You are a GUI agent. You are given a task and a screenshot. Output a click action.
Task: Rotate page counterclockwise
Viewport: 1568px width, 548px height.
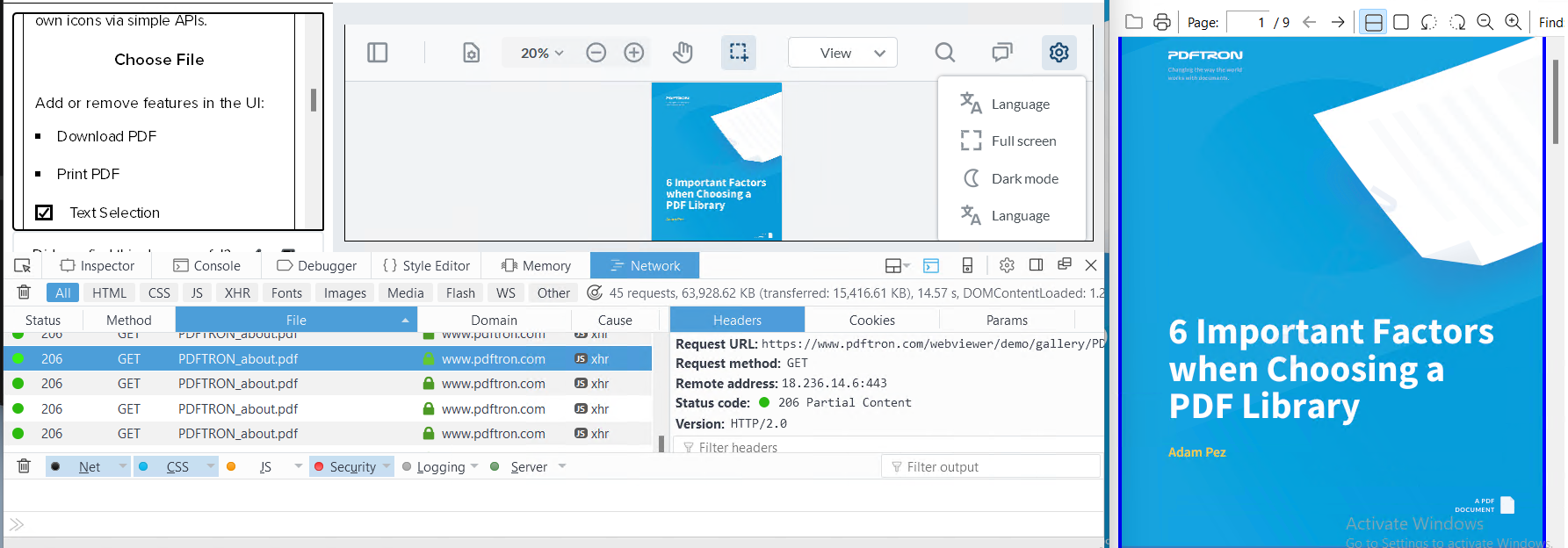(1429, 22)
